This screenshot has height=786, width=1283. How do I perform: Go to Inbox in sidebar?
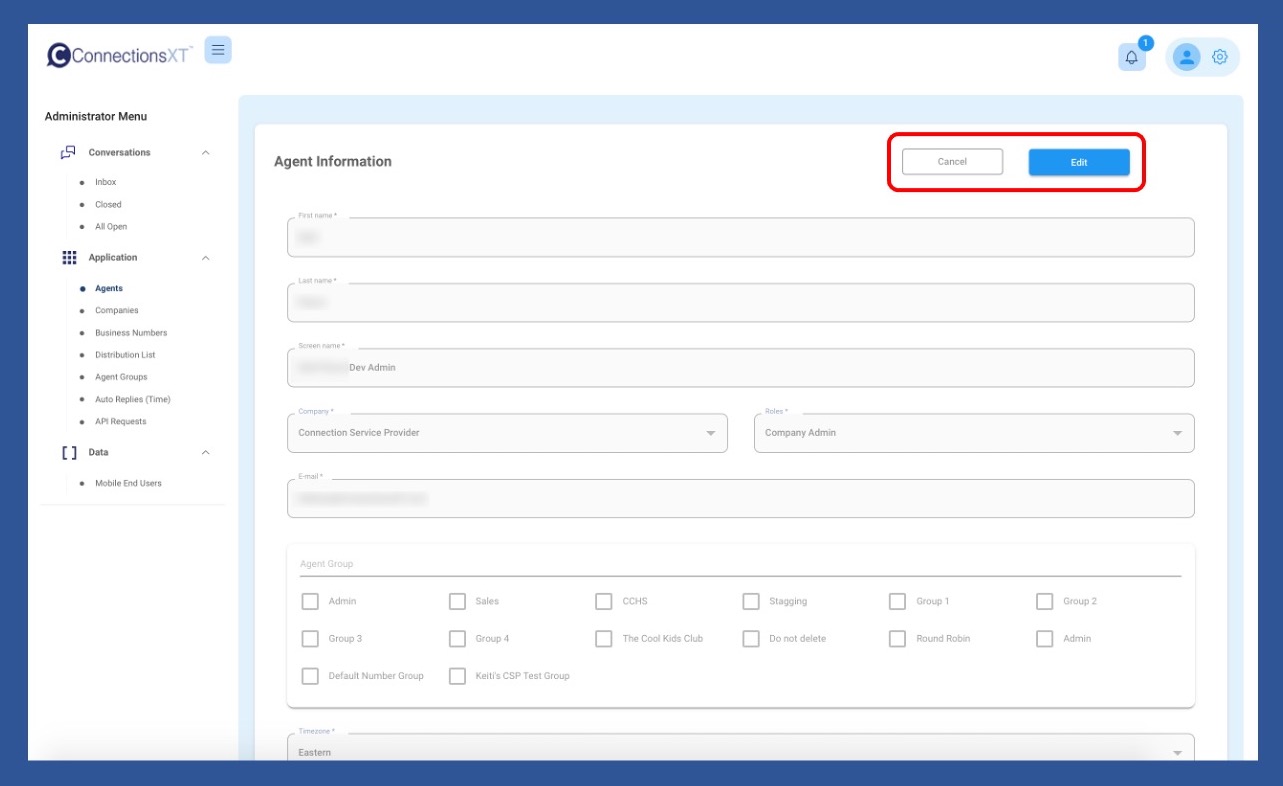click(105, 182)
